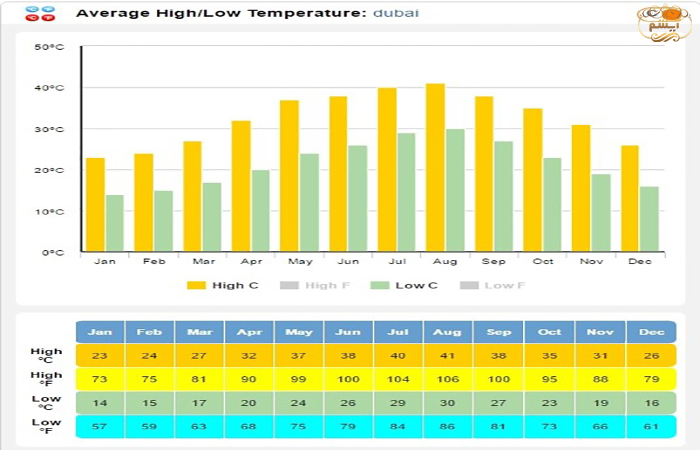This screenshot has width=700, height=450.
Task: Click the High °C row label
Action: point(46,356)
